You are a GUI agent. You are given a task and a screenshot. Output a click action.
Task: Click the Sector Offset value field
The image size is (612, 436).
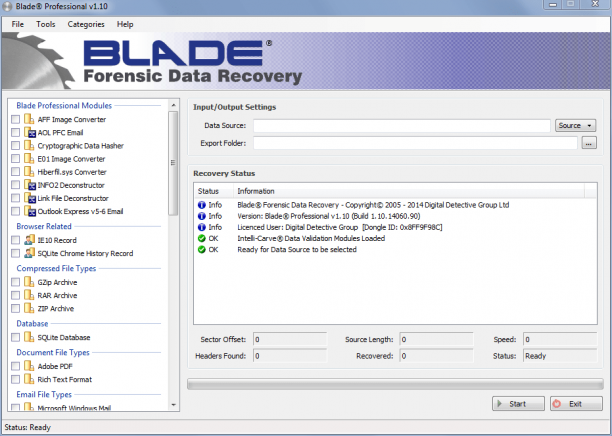290,339
